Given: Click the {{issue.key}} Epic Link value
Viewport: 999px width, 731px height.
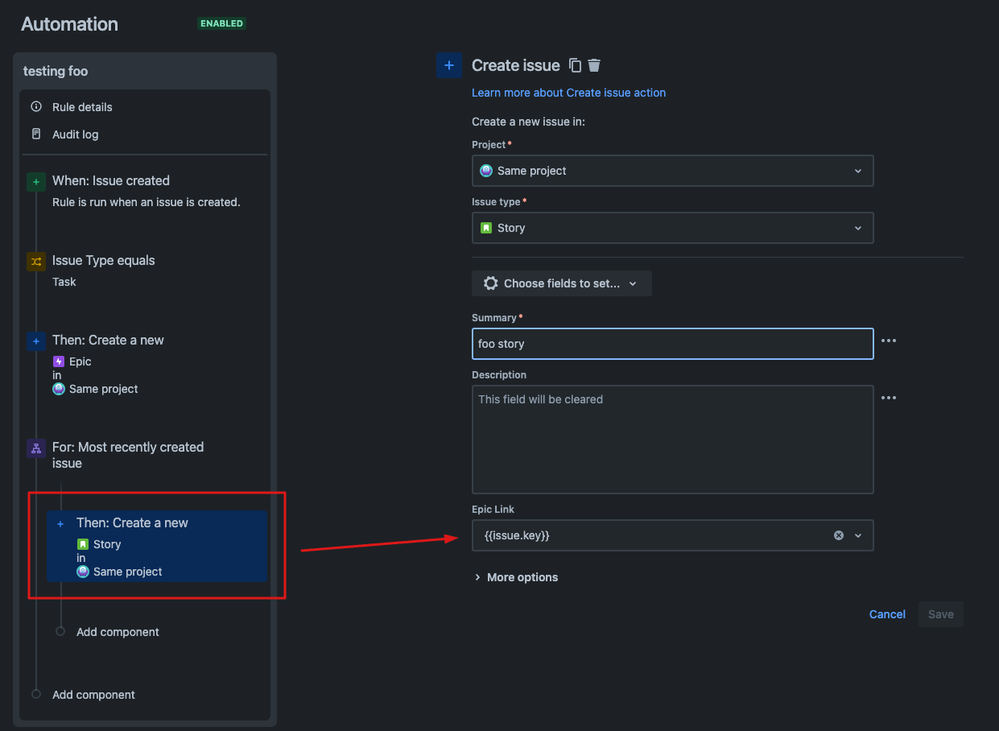Looking at the screenshot, I should point(517,535).
